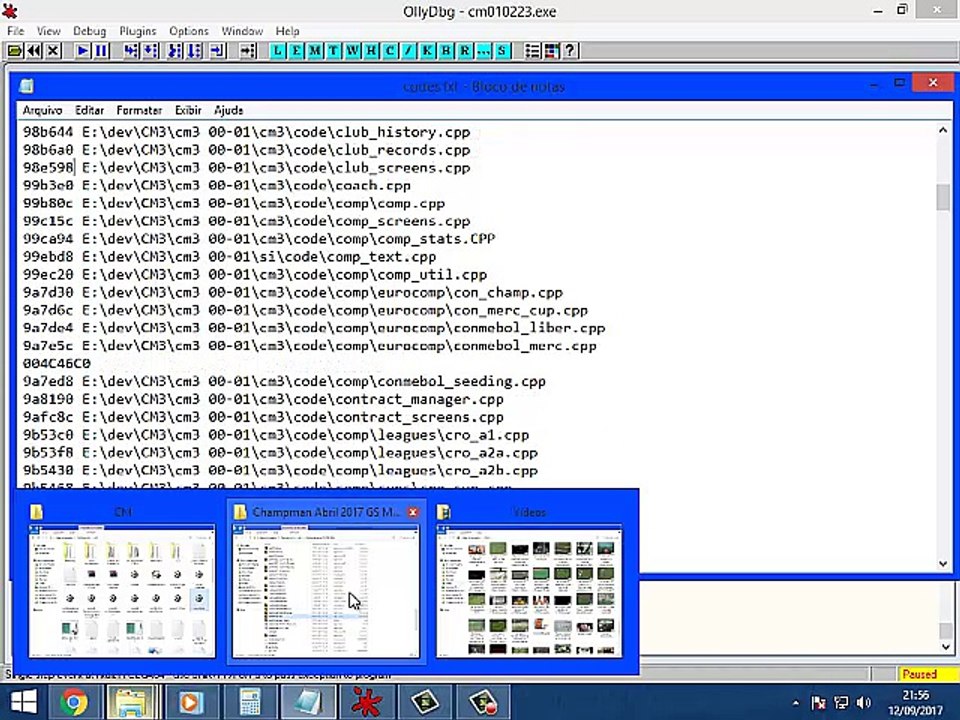Image resolution: width=960 pixels, height=720 pixels.
Task: Open Notepad Arquivo menu
Action: [x=42, y=110]
